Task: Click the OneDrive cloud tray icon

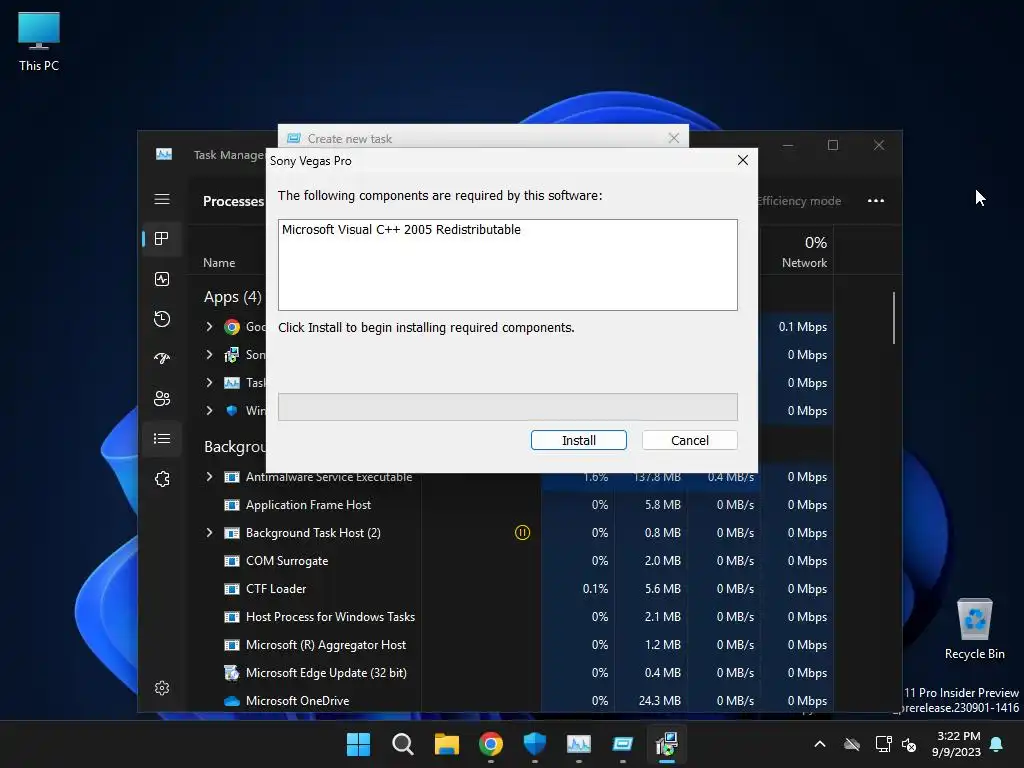Action: point(852,744)
